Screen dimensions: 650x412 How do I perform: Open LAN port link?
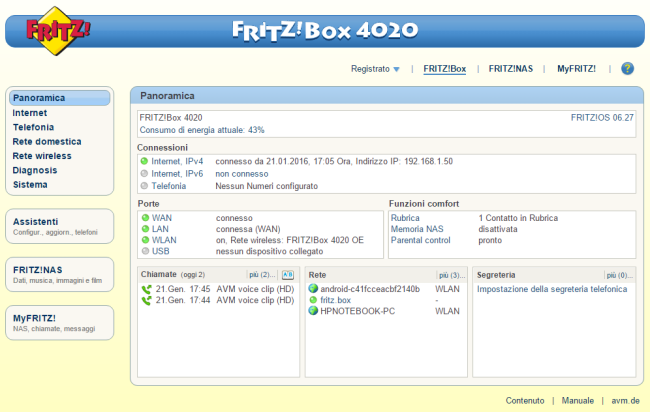(160, 229)
